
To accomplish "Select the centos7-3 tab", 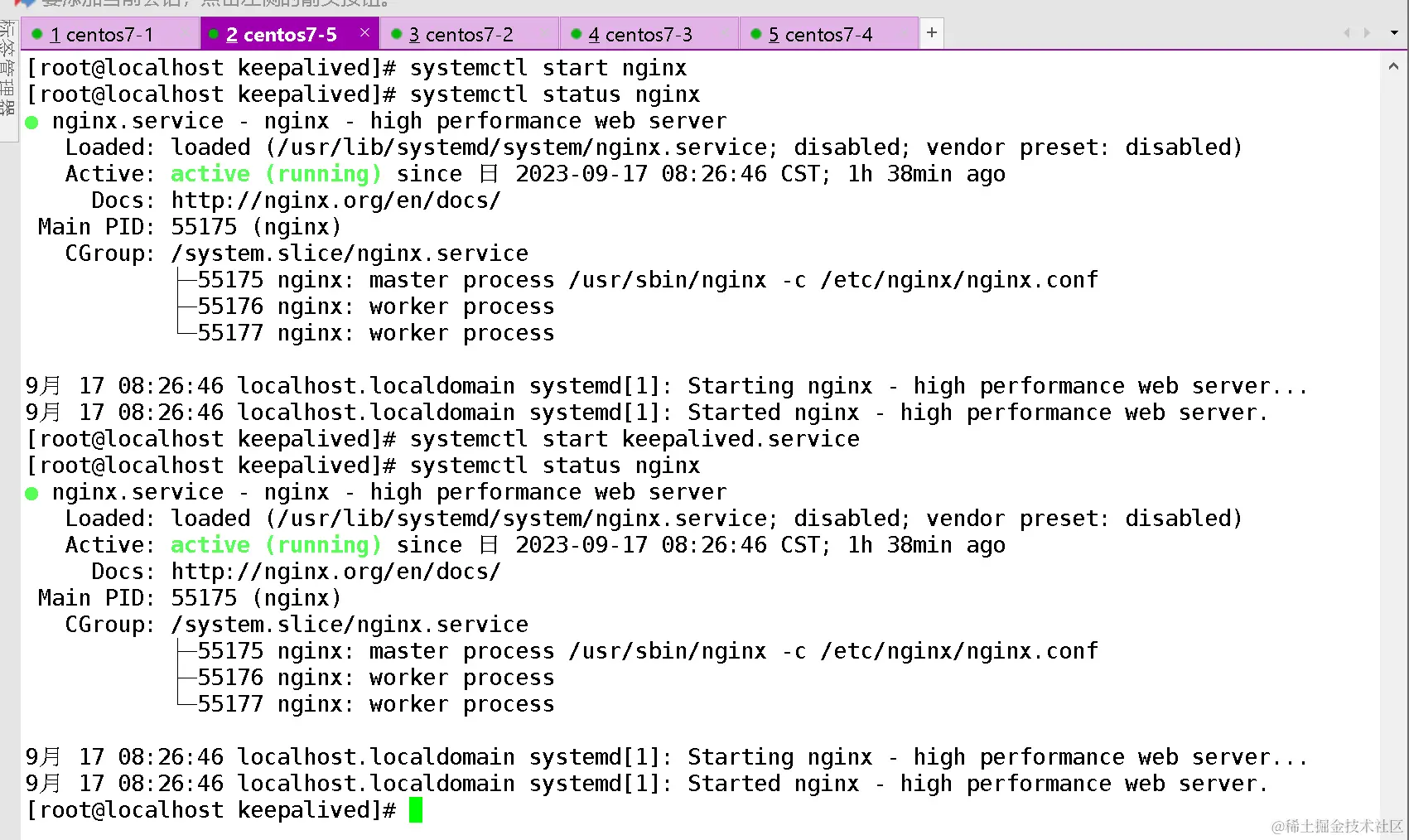I will (x=640, y=35).
